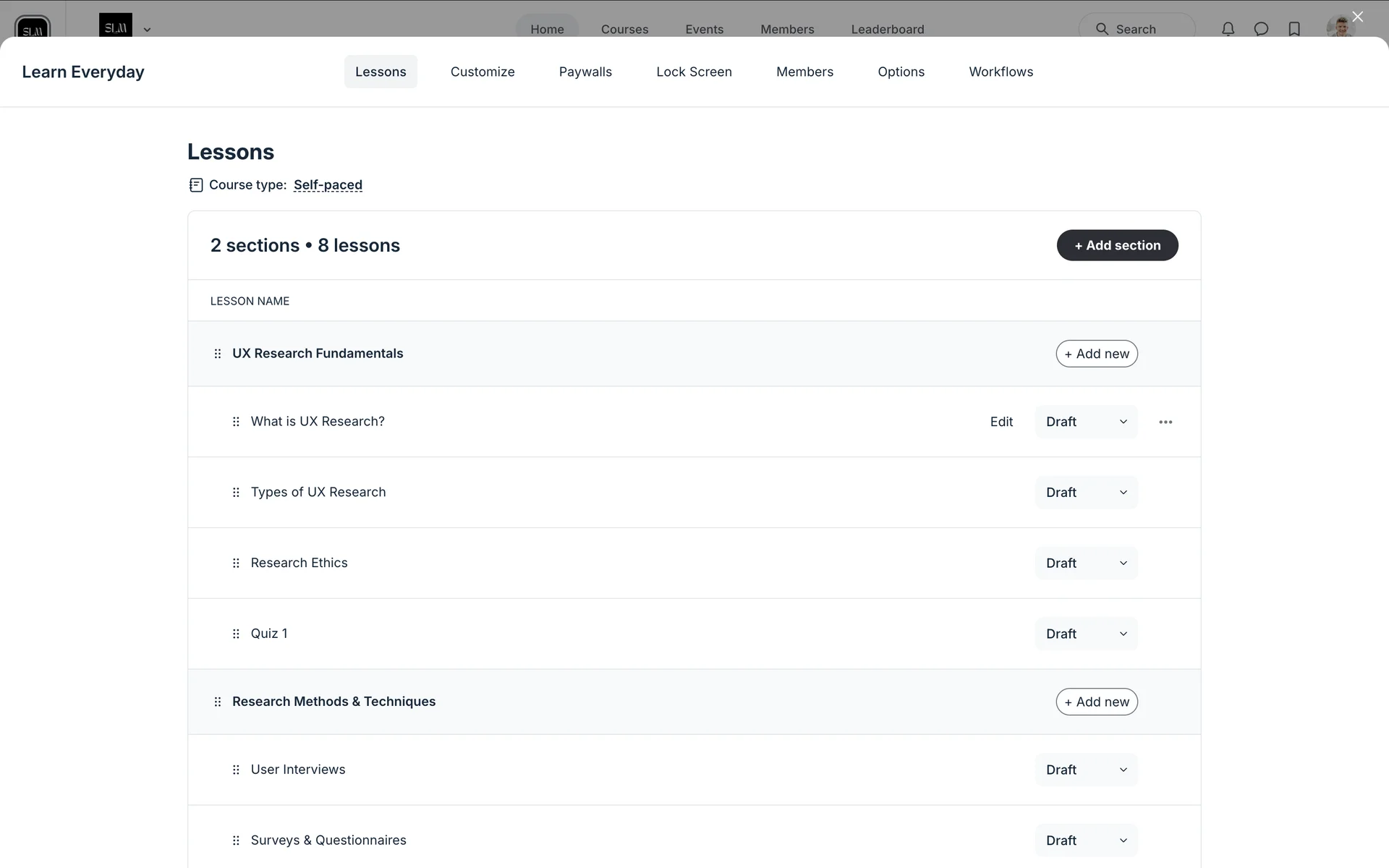The image size is (1389, 868).
Task: Click drag handle beside UX Research Fundamentals
Action: point(218,354)
